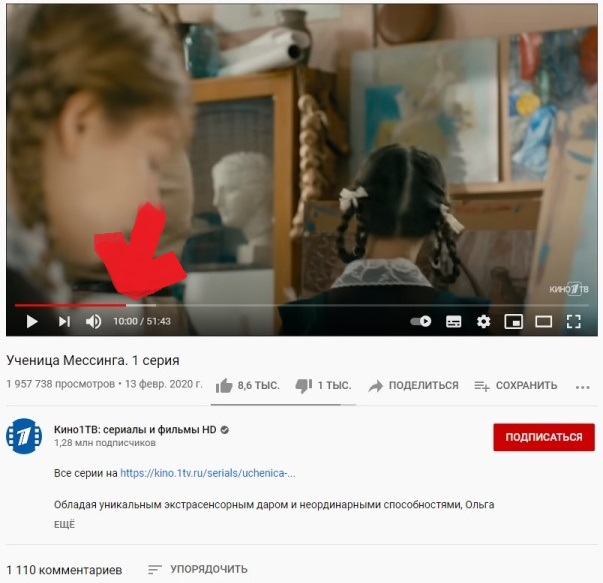603x583 pixels.
Task: Open the kino.1tv.ru serials link
Action: (208, 473)
